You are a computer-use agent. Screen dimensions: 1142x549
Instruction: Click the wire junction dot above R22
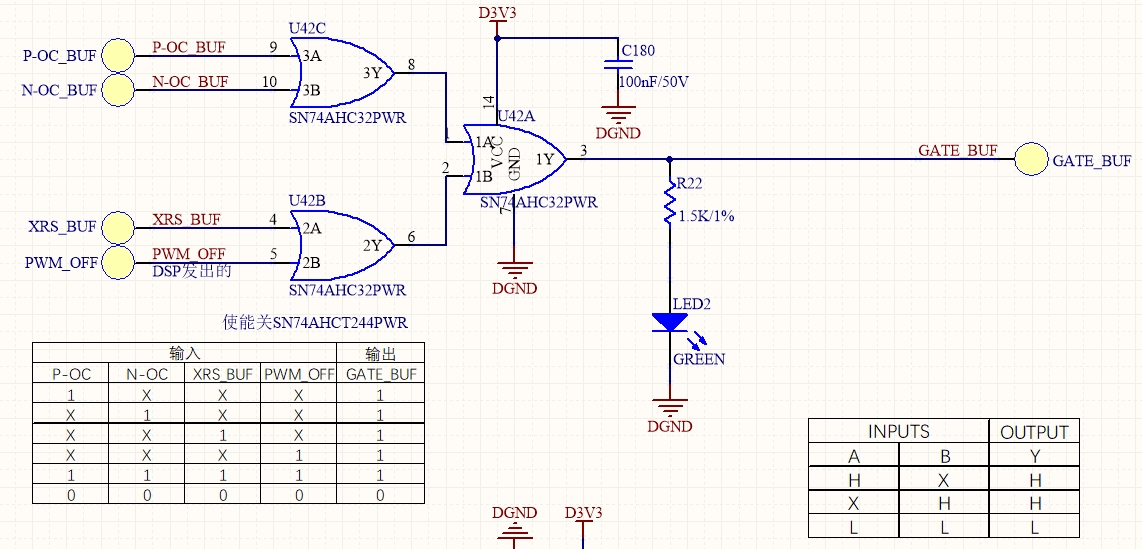pyautogui.click(x=669, y=159)
